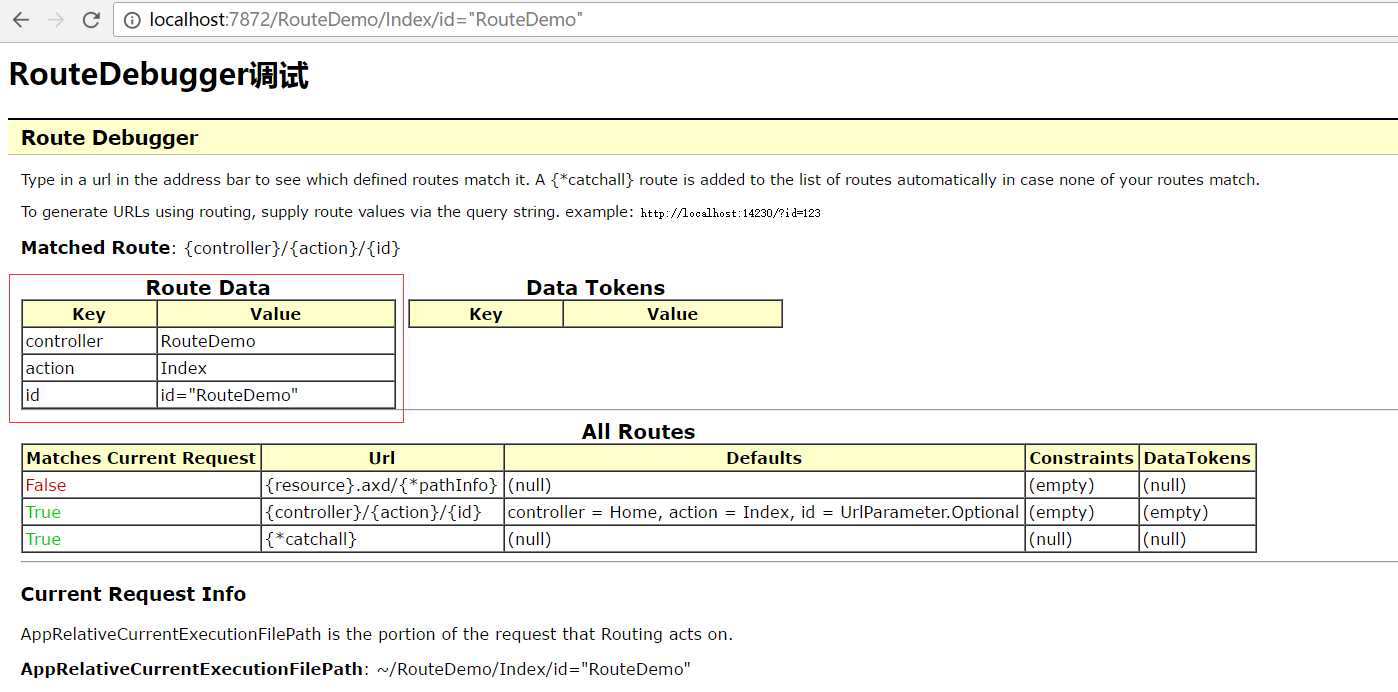The height and width of the screenshot is (692, 1398).
Task: Open the site info icon in the address bar
Action: click(x=133, y=19)
